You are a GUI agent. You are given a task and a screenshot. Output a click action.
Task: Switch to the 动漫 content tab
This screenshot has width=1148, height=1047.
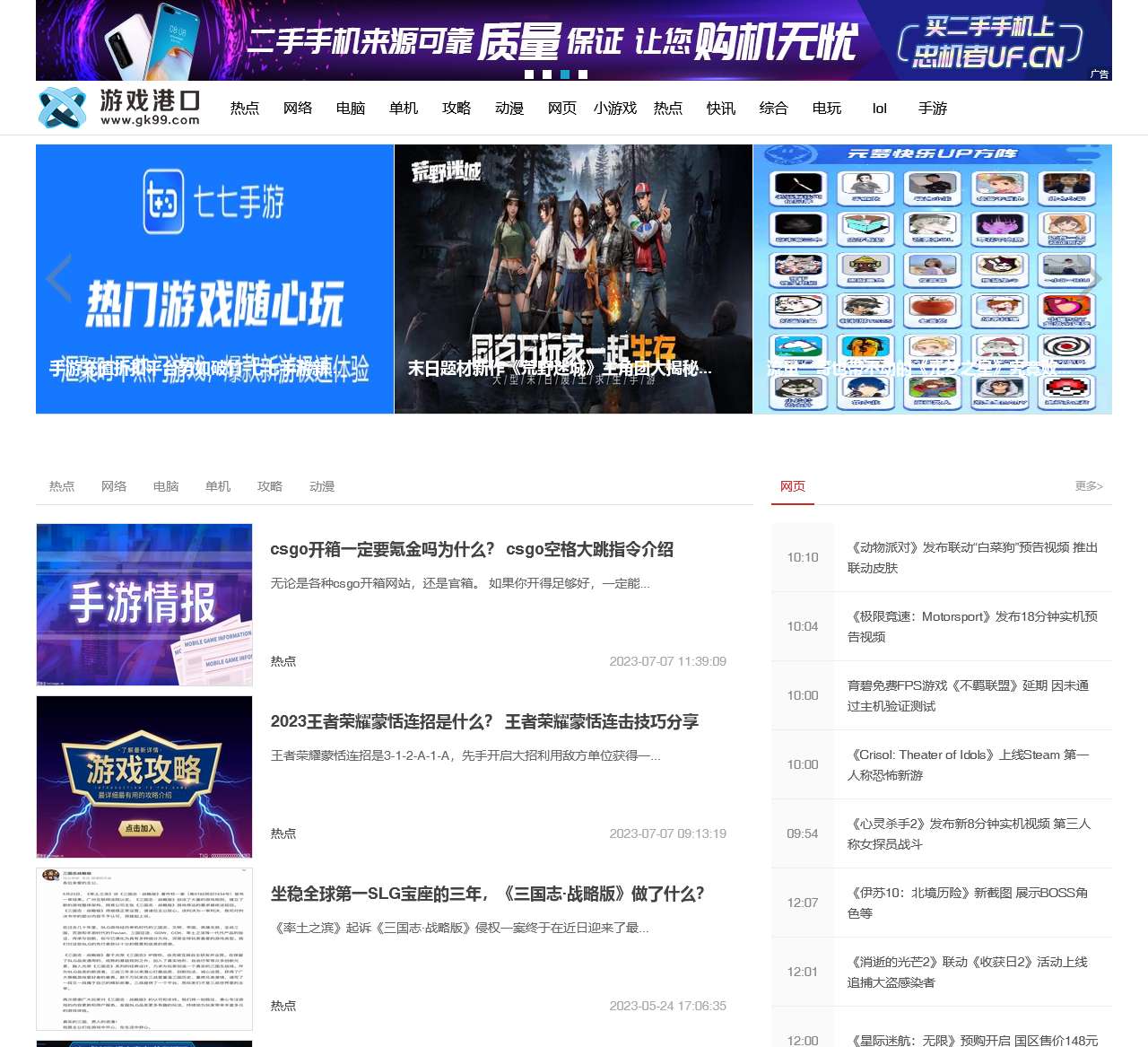click(322, 486)
